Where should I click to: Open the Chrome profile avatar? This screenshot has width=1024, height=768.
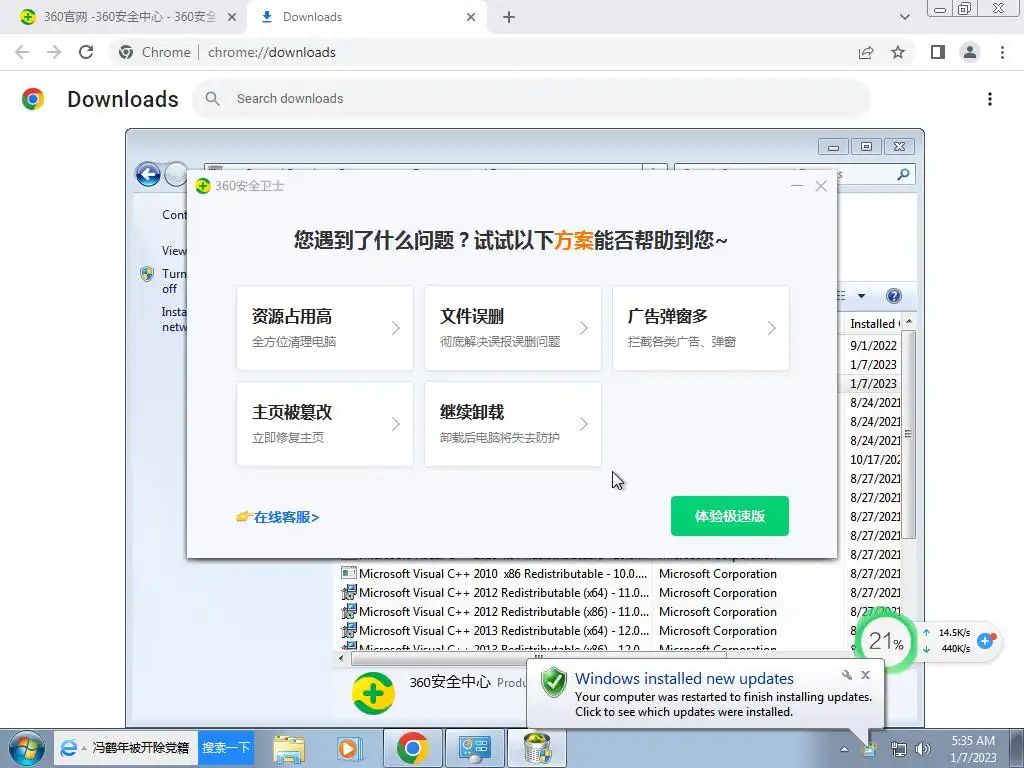click(970, 52)
